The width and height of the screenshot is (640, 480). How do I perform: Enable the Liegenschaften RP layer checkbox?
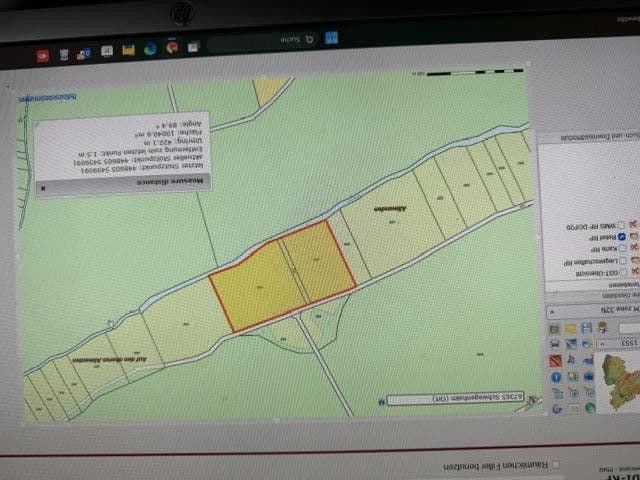pos(623,260)
